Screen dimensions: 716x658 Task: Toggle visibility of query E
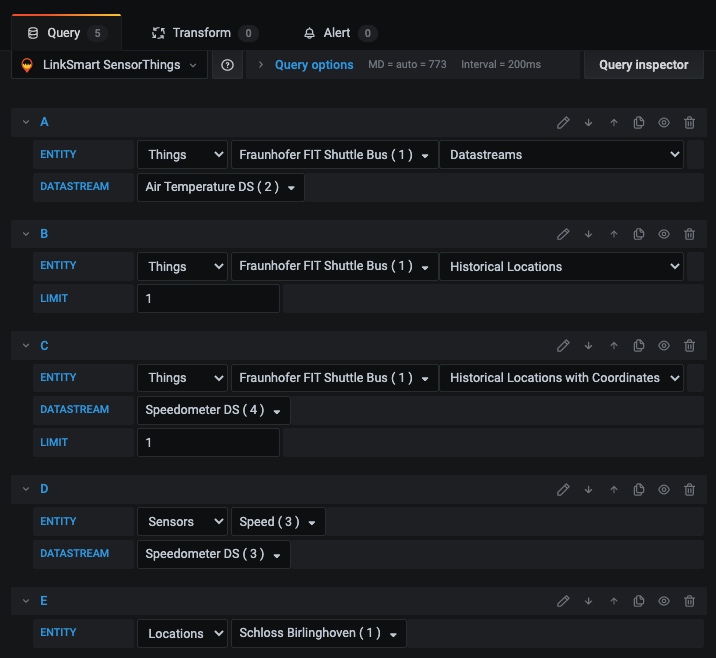(664, 601)
